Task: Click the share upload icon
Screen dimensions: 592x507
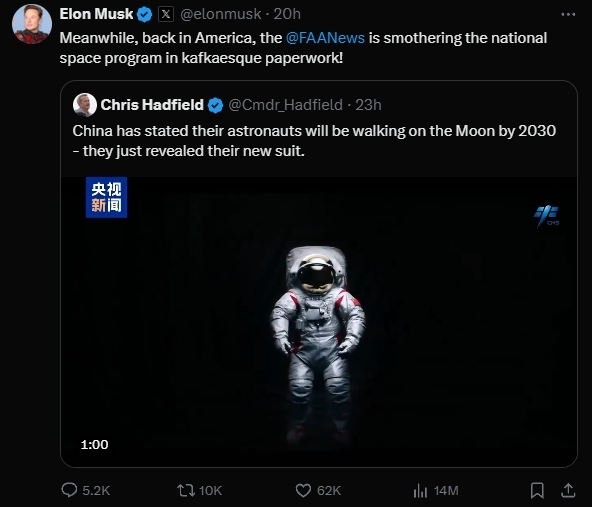Action: (568, 490)
